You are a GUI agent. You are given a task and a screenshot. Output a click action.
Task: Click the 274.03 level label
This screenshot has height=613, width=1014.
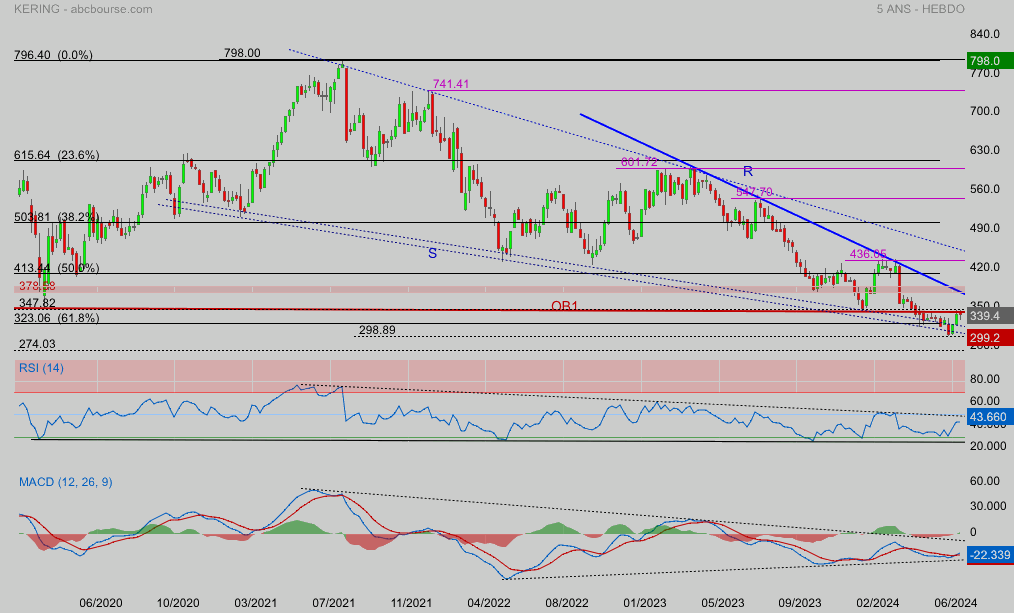tap(37, 344)
